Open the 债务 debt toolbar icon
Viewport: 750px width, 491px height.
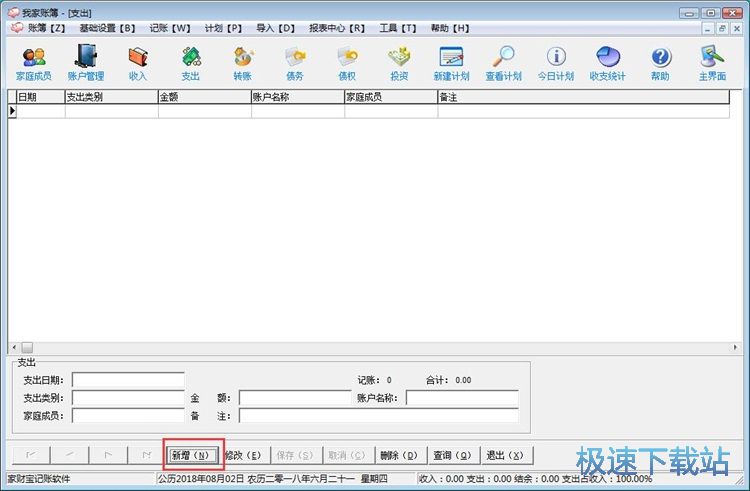coord(295,64)
